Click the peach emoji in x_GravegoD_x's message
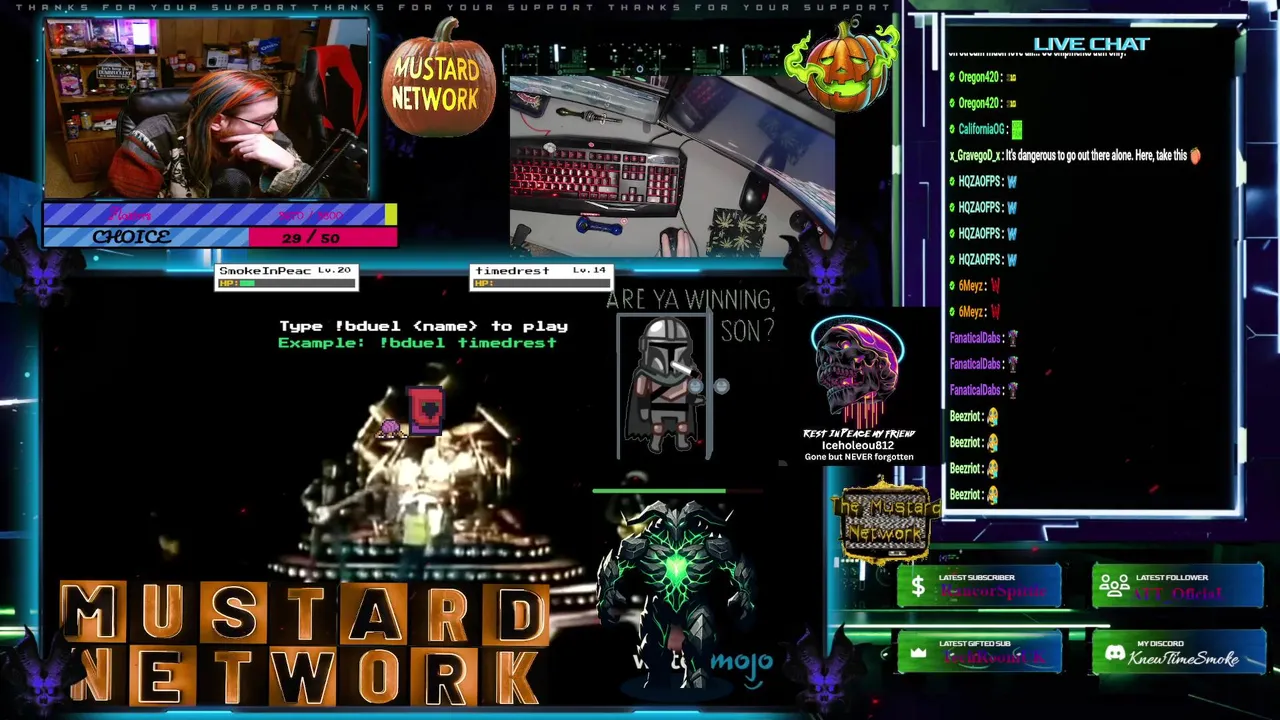 [1194, 155]
